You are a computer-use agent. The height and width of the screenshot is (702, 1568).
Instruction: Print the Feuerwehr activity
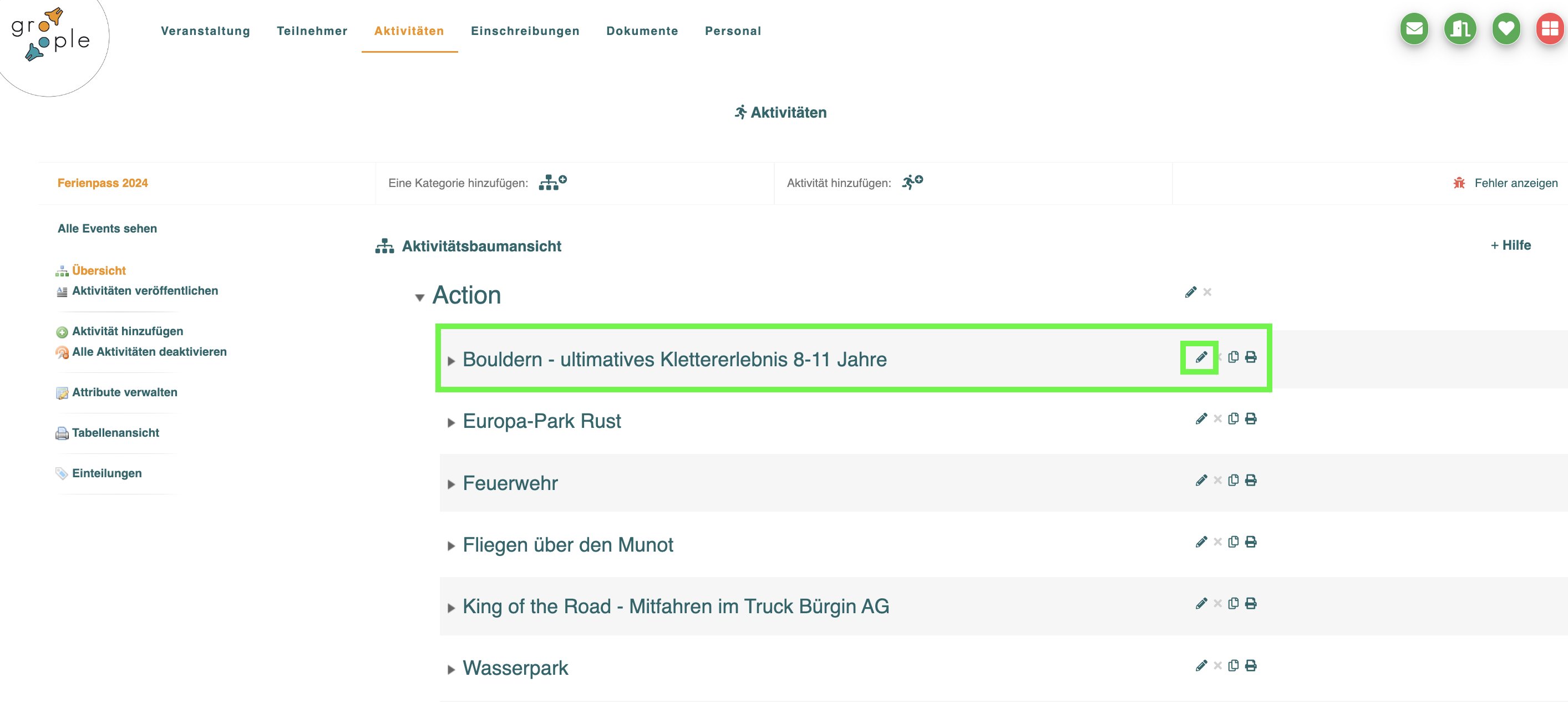pos(1251,481)
